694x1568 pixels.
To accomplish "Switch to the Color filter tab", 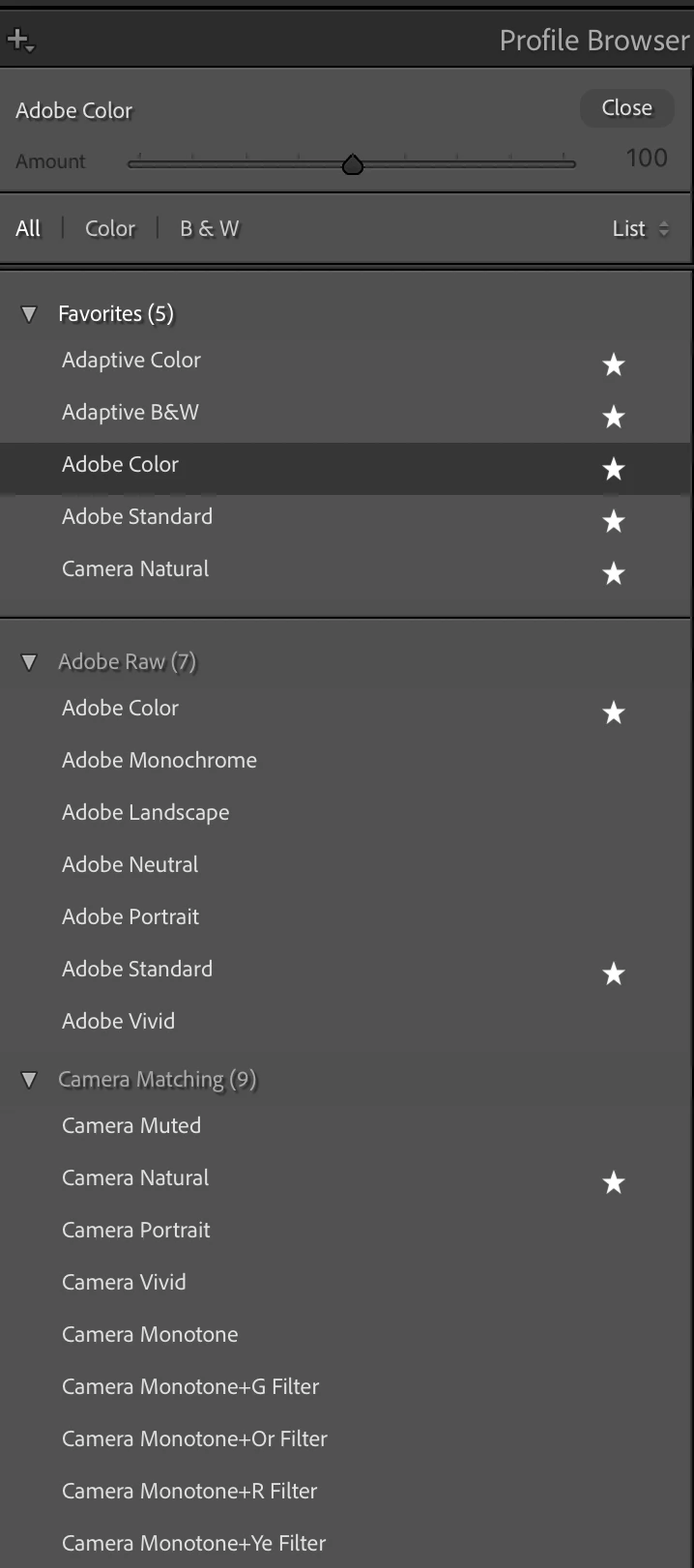I will pyautogui.click(x=110, y=229).
